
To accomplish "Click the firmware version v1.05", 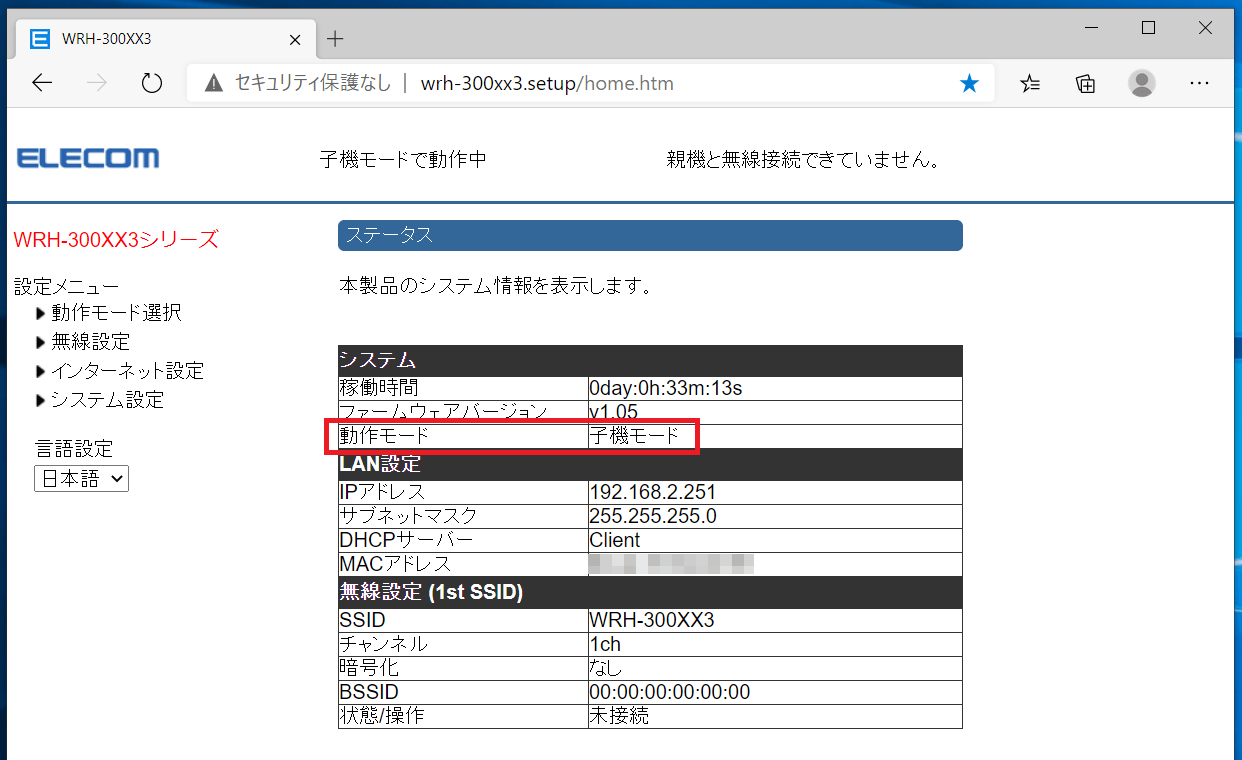I will pos(613,412).
